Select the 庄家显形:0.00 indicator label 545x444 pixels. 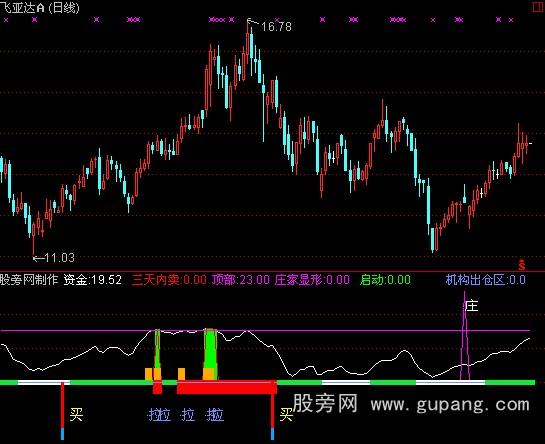(x=312, y=280)
